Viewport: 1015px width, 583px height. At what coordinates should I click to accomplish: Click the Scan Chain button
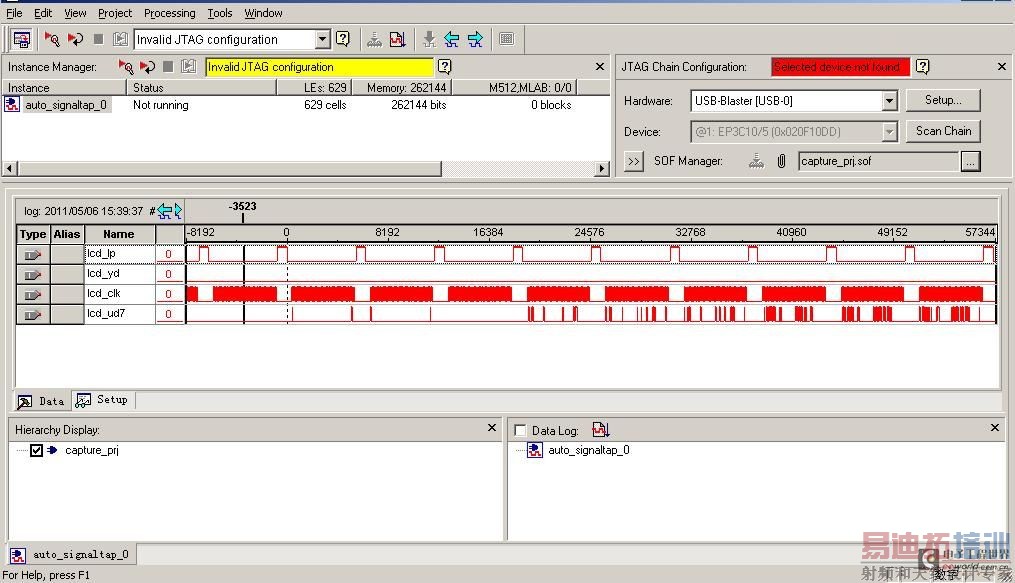(943, 131)
